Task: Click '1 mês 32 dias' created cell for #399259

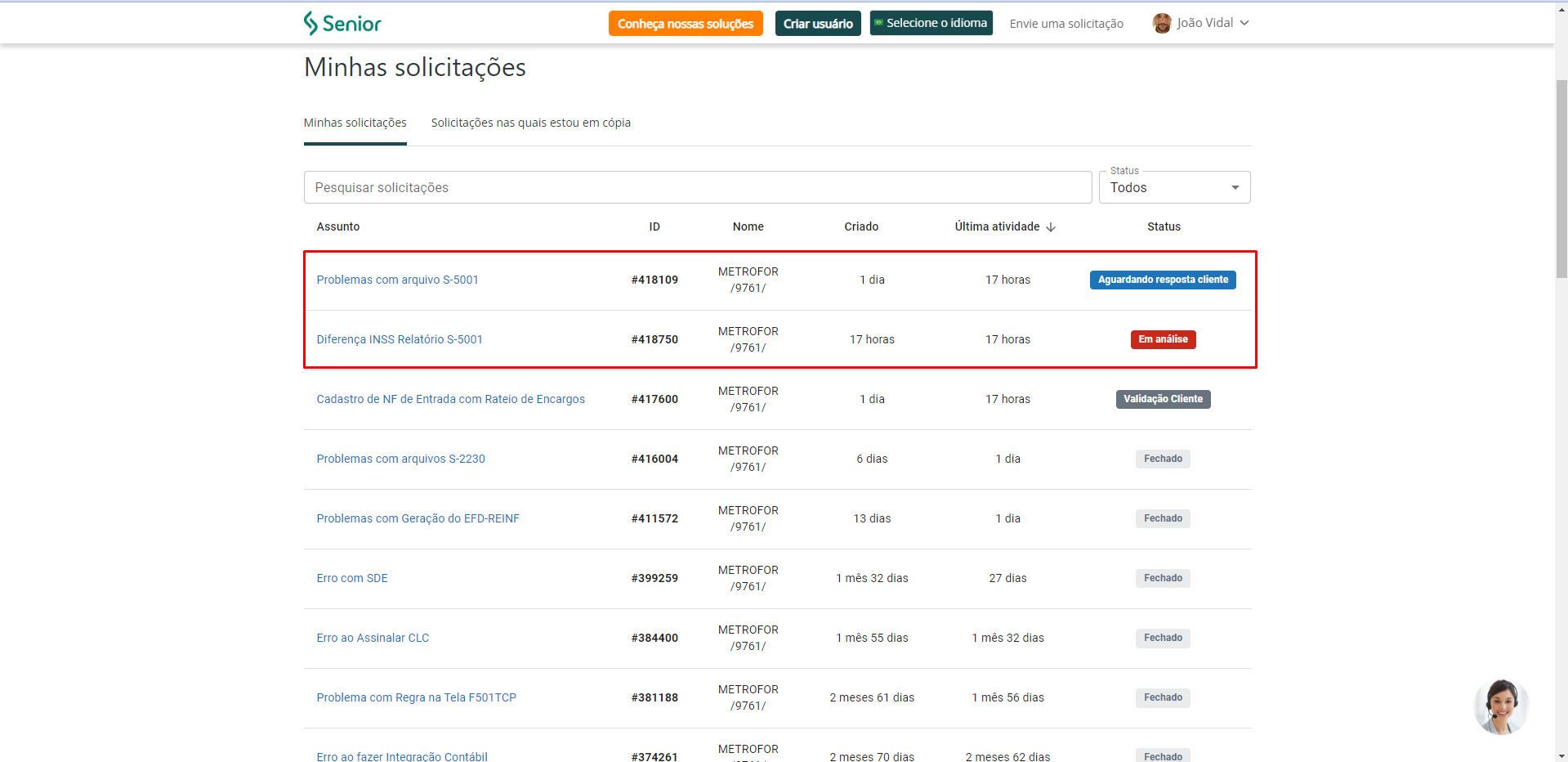Action: [872, 578]
